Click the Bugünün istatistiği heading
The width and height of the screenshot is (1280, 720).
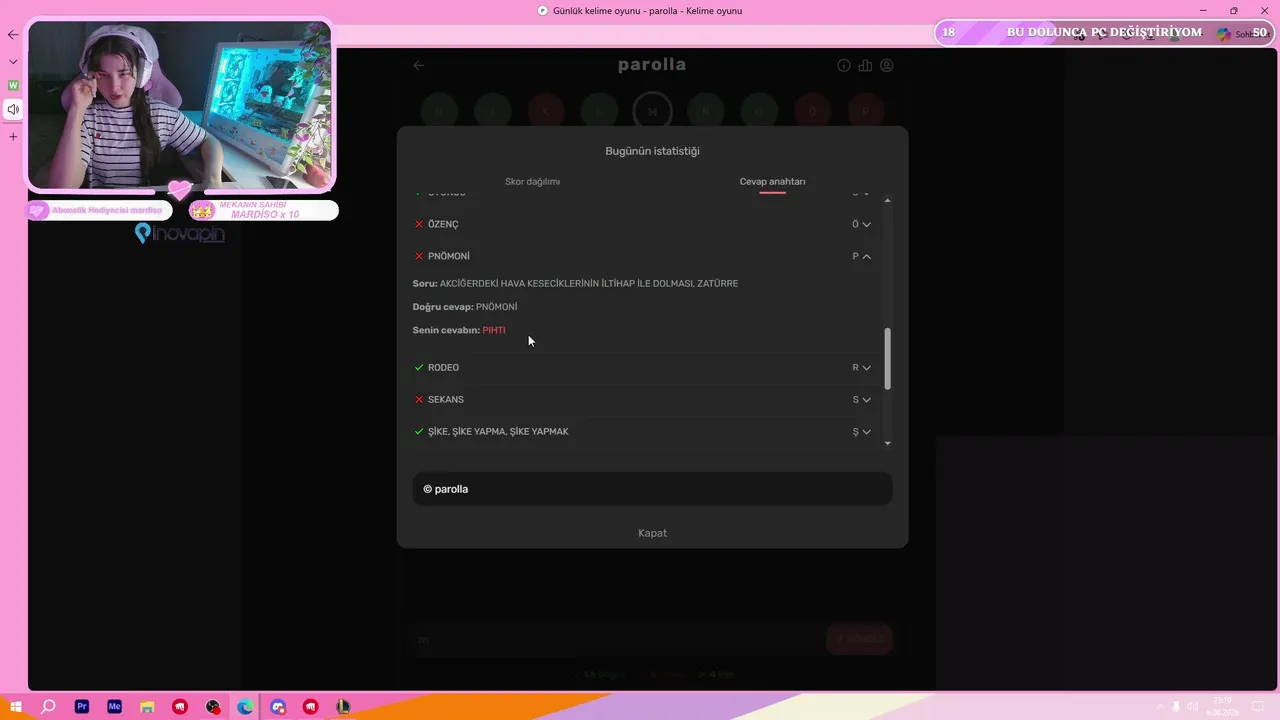coord(652,151)
